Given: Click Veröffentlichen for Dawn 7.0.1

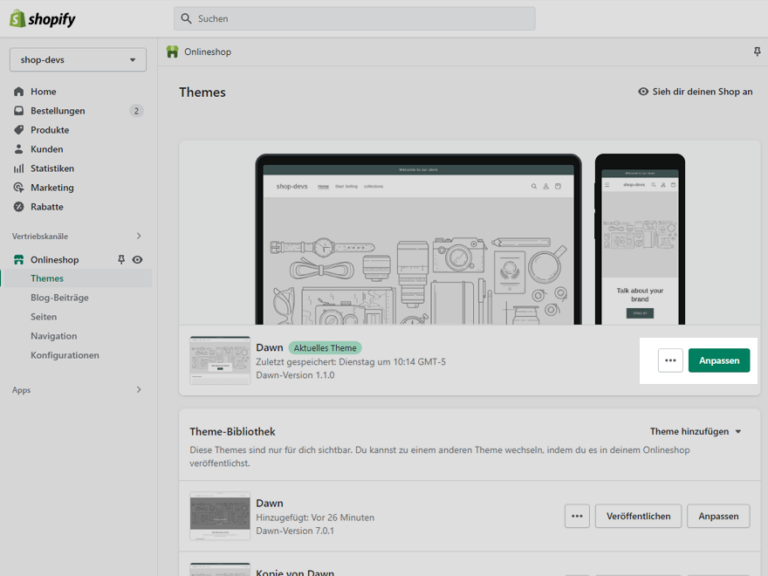Looking at the screenshot, I should (638, 516).
